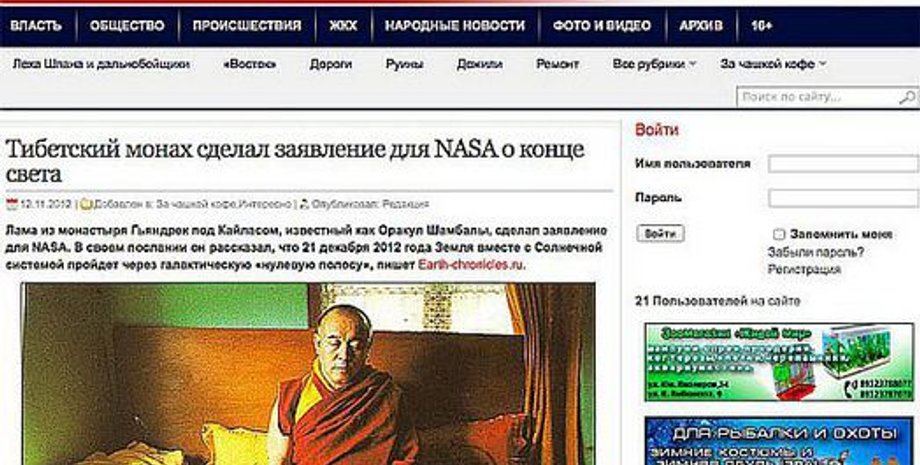Screen dimensions: 920x465
Task: Open the ПРОИСШЕСТВИЯ menu section
Action: pyautogui.click(x=246, y=26)
